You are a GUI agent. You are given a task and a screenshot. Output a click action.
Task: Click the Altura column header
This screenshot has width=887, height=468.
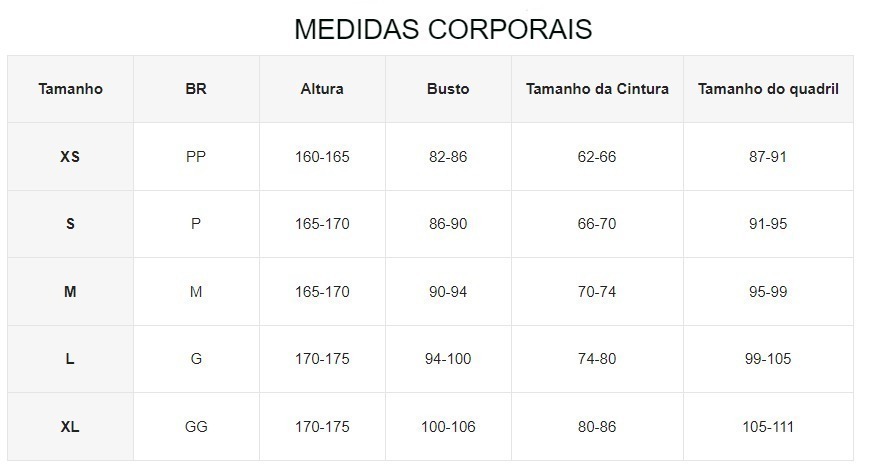click(x=322, y=89)
